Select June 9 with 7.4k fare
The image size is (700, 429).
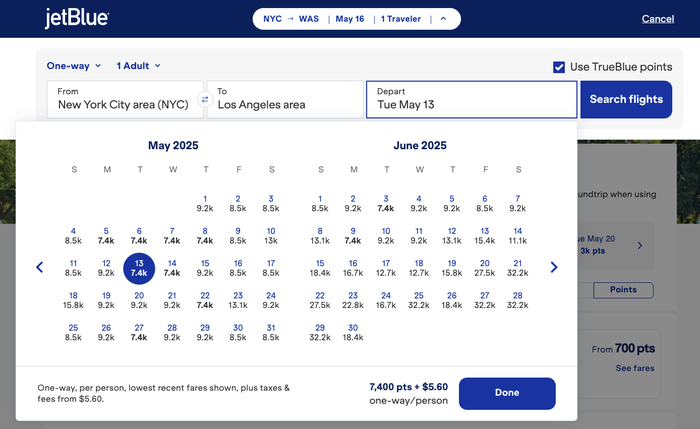(353, 236)
